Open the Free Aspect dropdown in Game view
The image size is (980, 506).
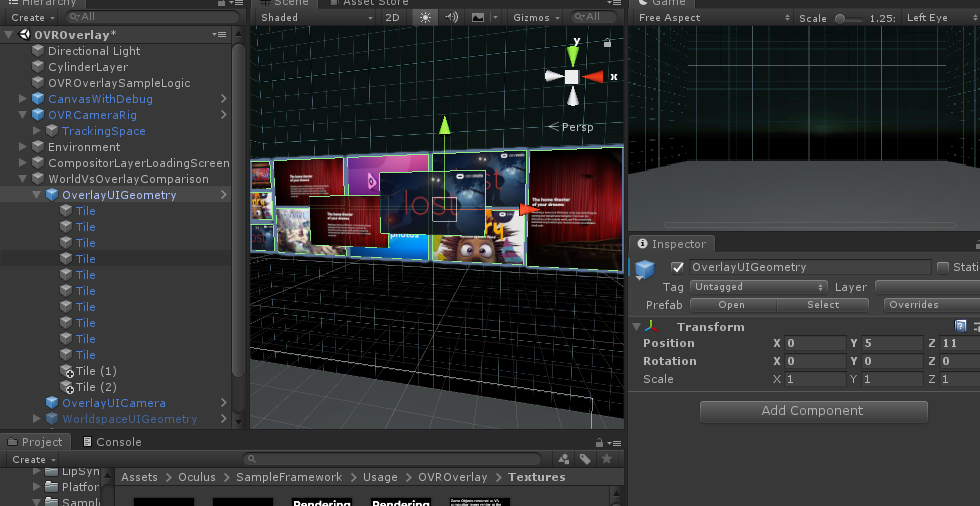click(x=712, y=17)
